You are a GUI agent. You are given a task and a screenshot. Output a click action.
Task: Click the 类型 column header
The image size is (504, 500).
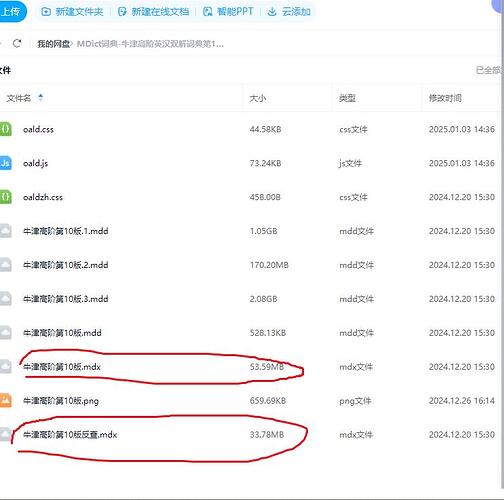(x=347, y=98)
